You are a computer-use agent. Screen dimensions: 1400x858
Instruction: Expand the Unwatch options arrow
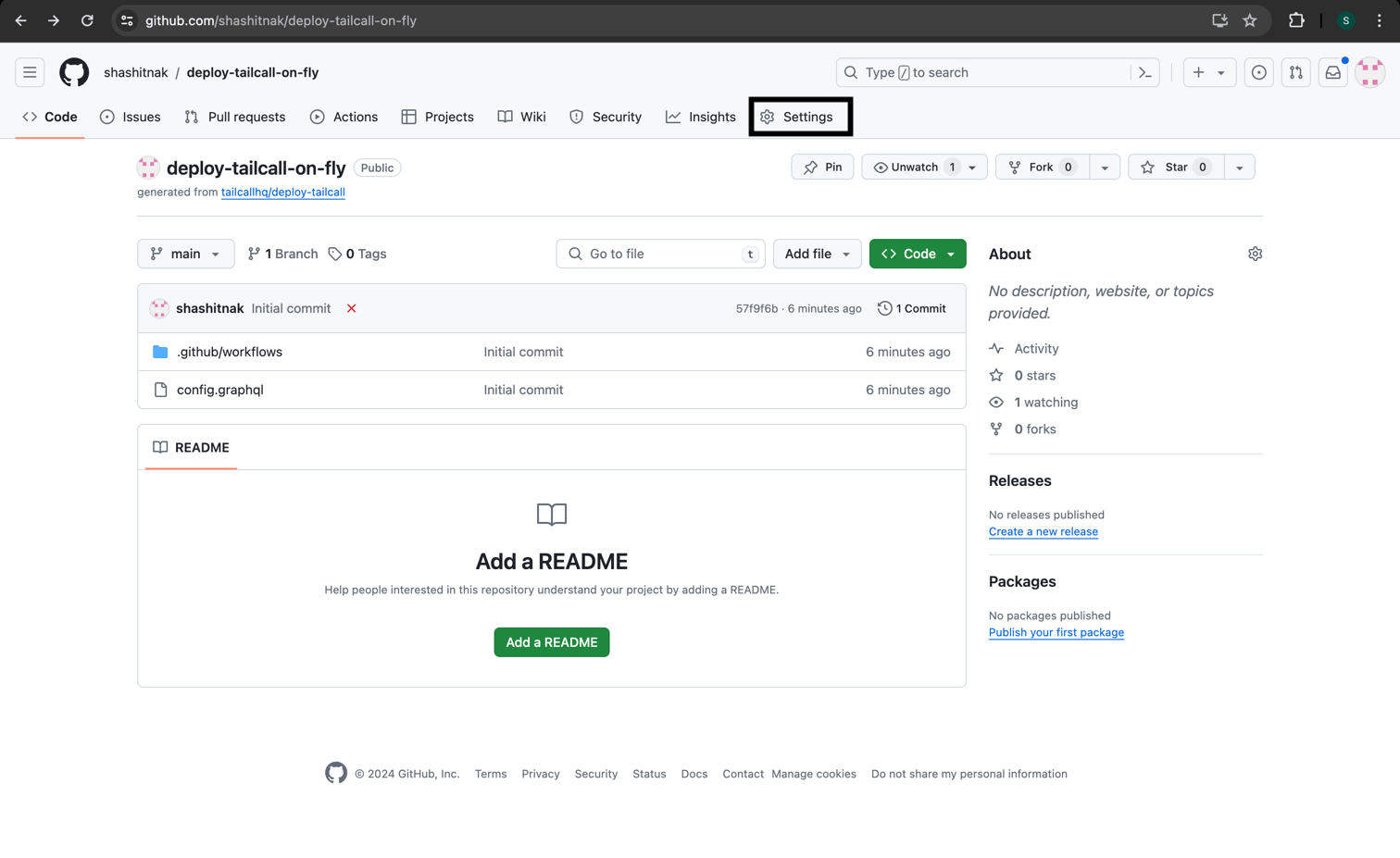[973, 168]
